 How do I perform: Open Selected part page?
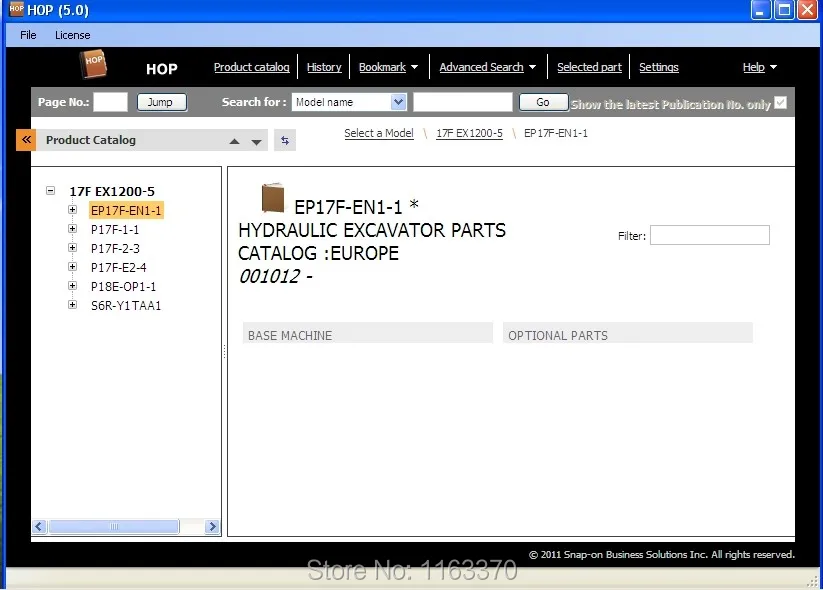click(589, 67)
